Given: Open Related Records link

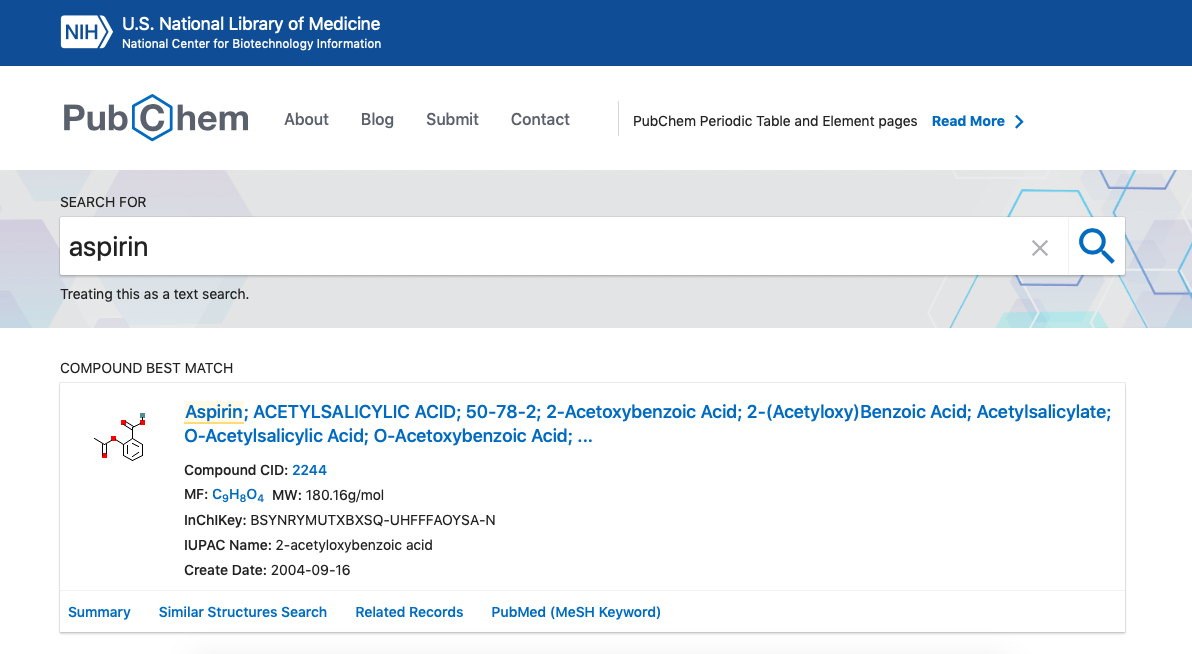Looking at the screenshot, I should 409,612.
